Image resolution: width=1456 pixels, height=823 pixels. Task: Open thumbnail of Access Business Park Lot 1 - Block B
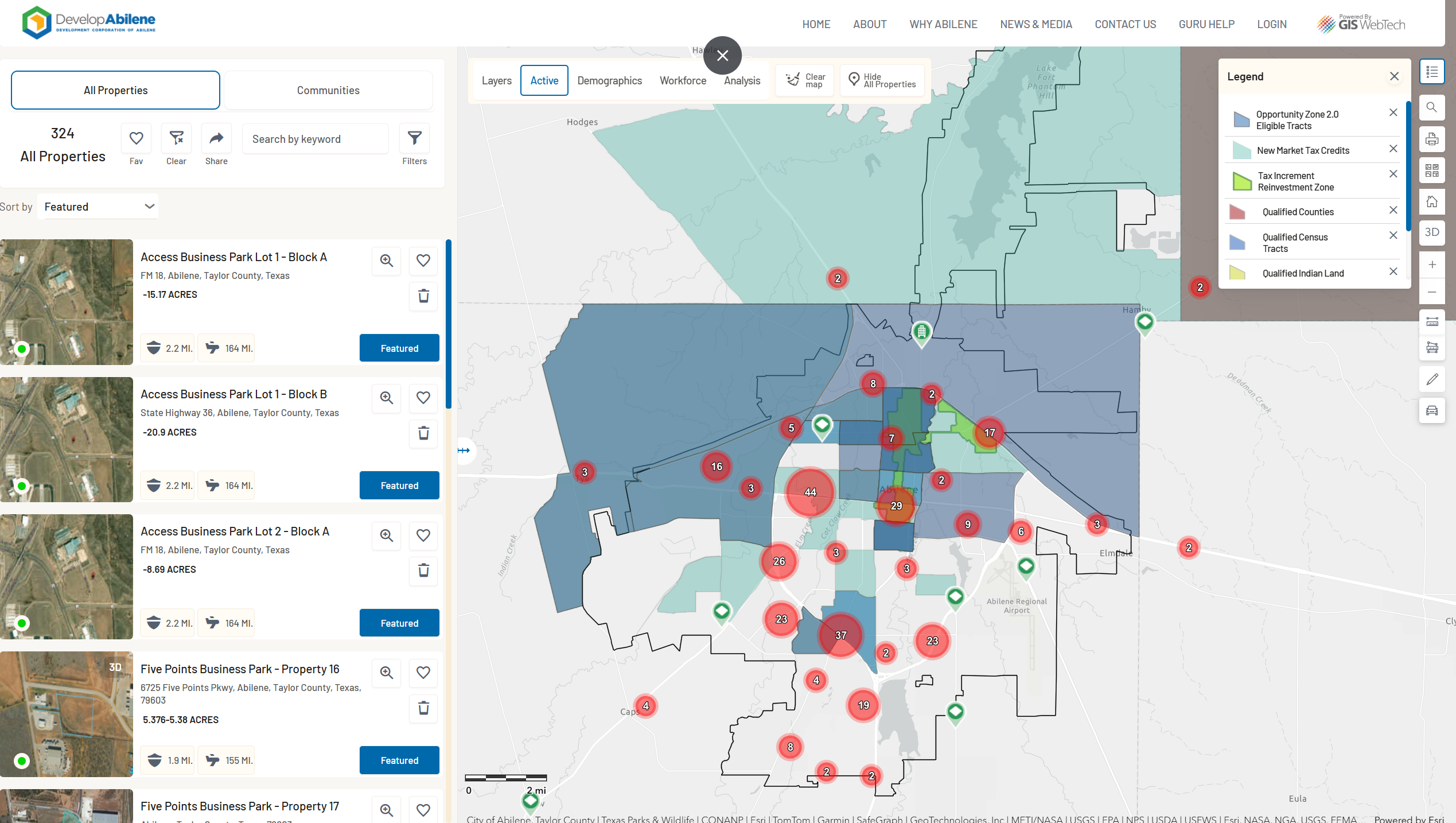coord(67,439)
